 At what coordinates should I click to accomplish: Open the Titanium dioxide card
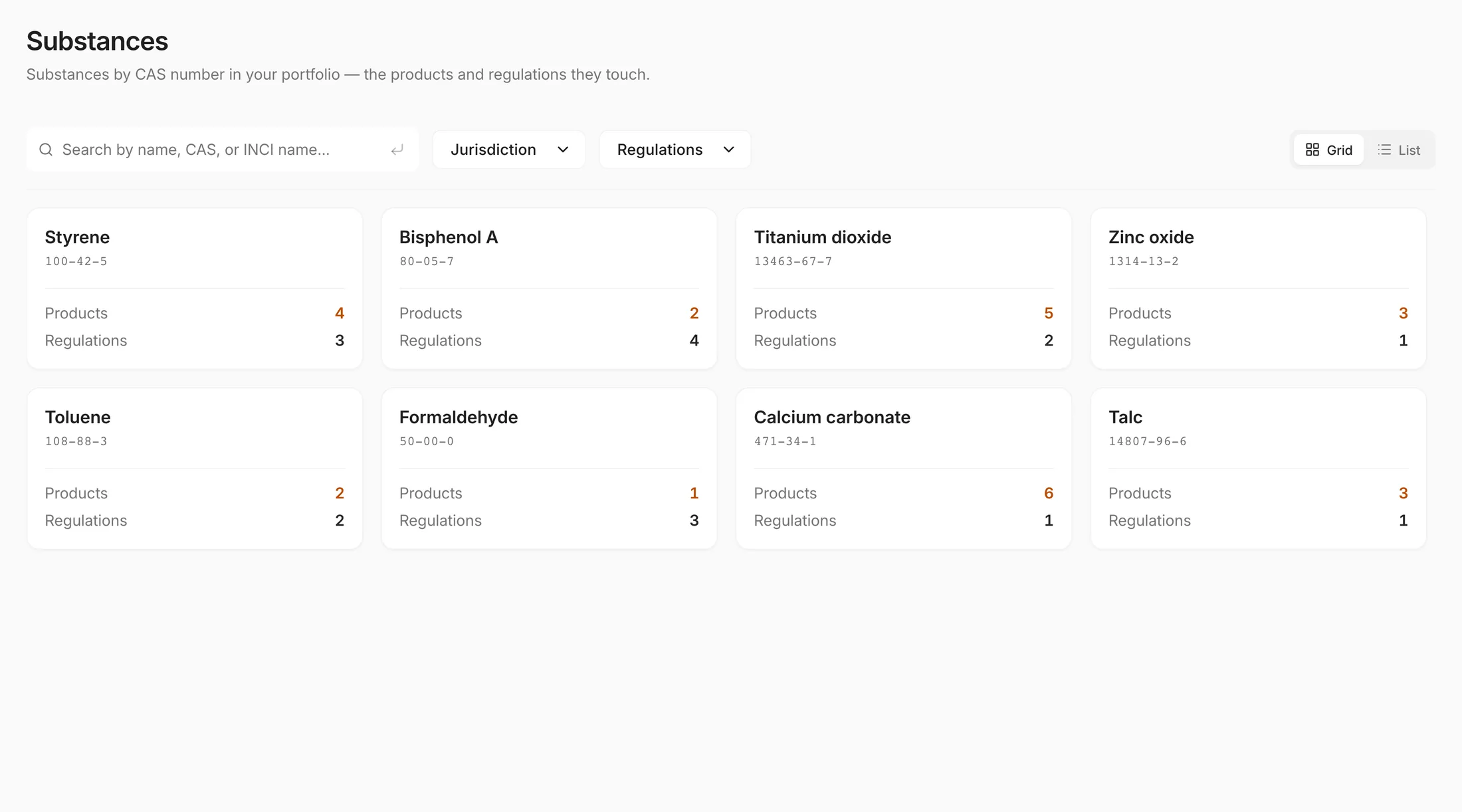point(904,288)
